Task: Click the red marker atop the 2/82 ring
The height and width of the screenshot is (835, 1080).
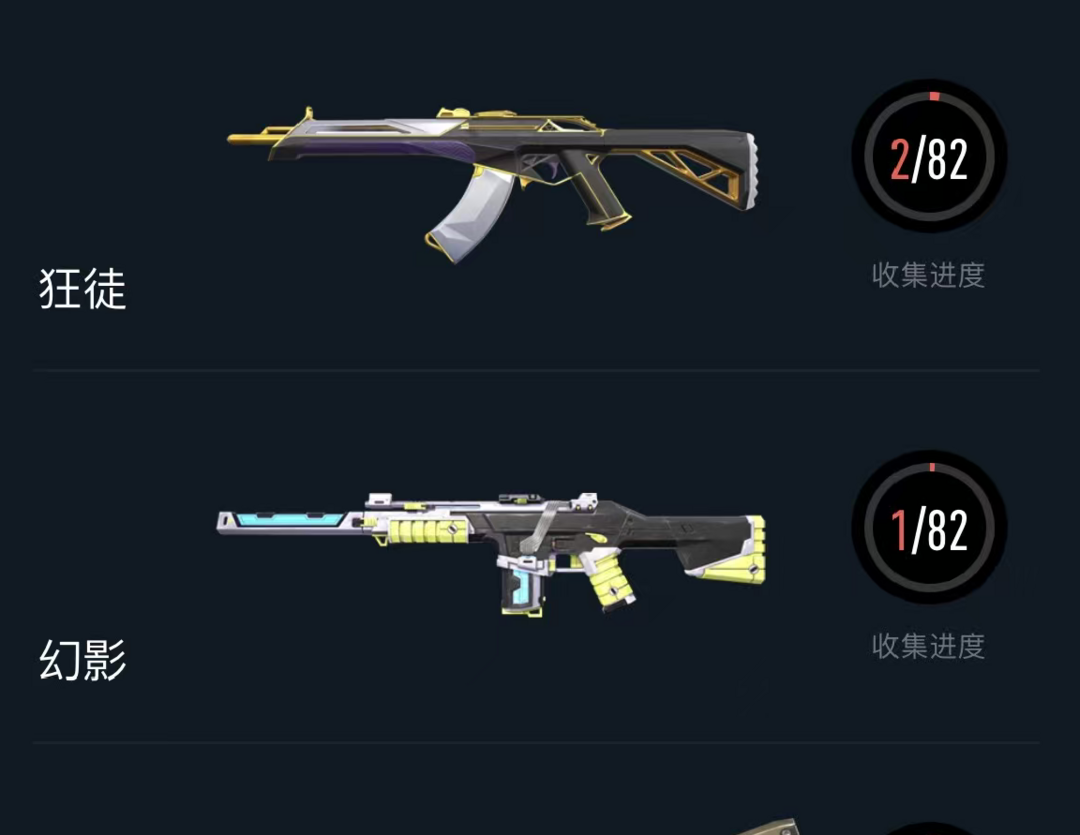Action: (x=934, y=96)
